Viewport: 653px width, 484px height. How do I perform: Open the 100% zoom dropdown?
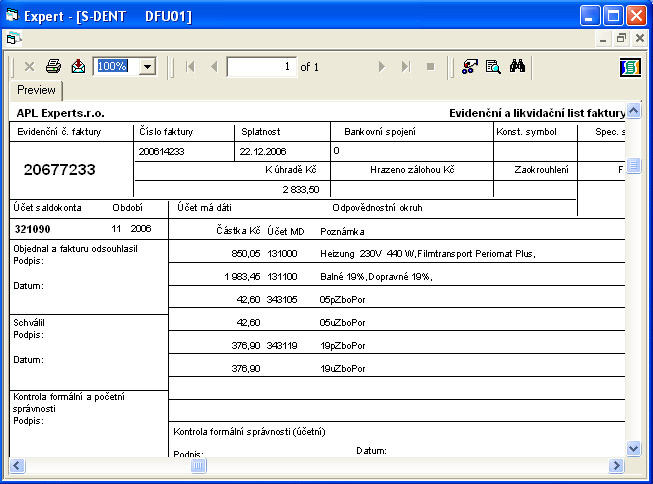pyautogui.click(x=148, y=66)
